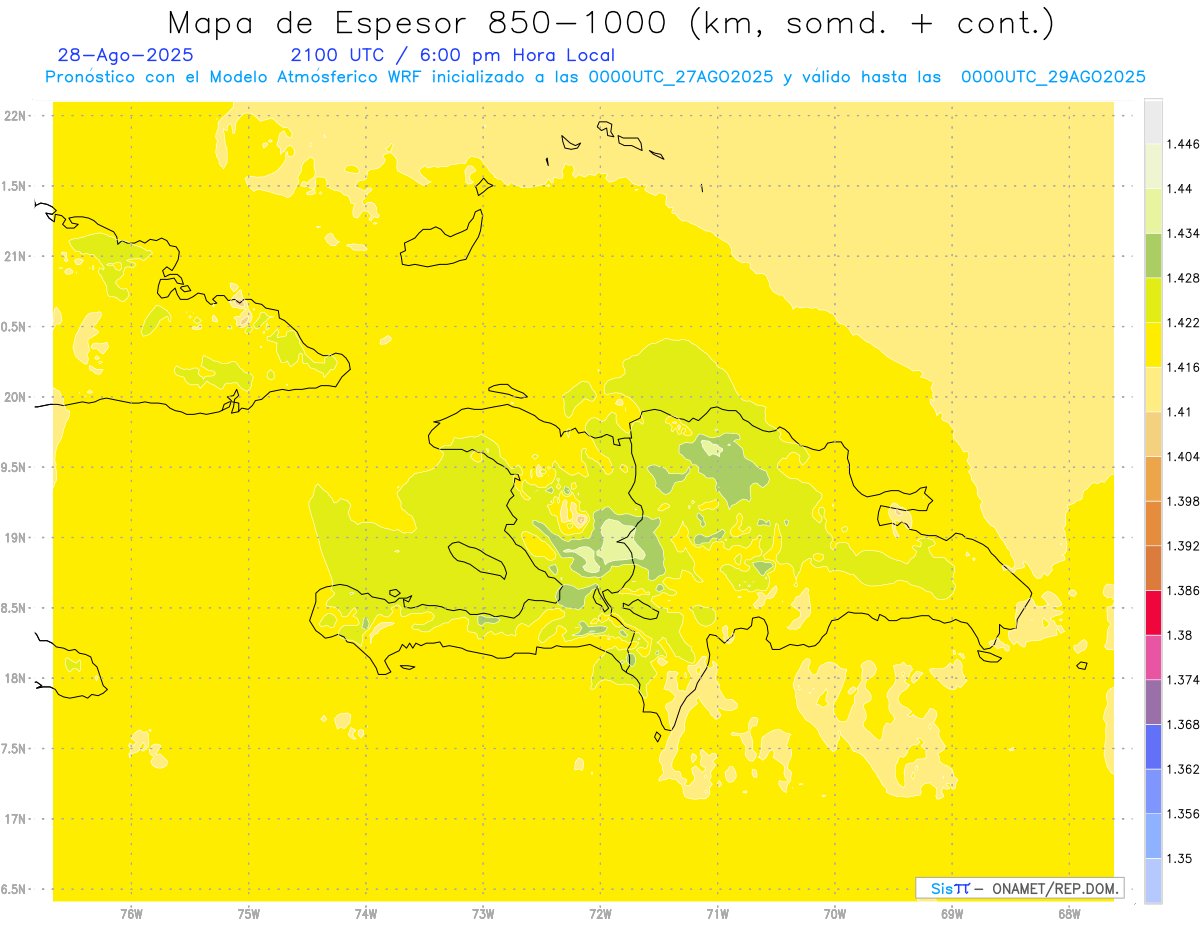
Task: Click the colorbar value '1.434'
Action: click(x=1183, y=233)
